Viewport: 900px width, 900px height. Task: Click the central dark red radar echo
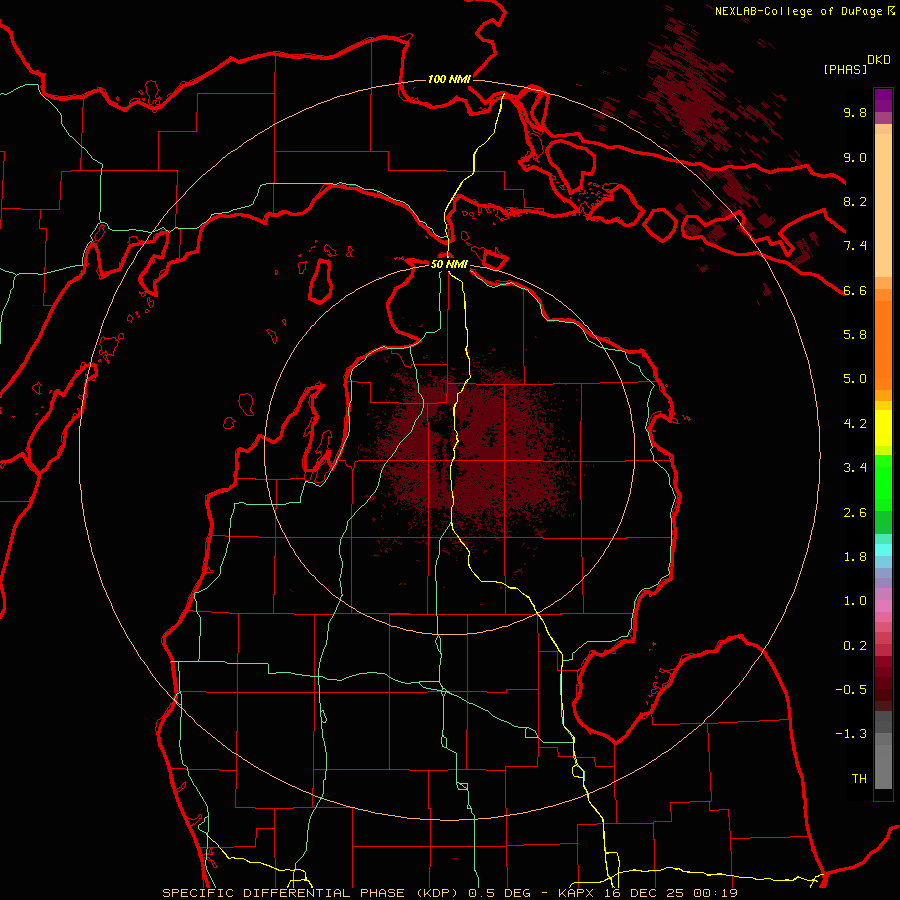(x=476, y=453)
